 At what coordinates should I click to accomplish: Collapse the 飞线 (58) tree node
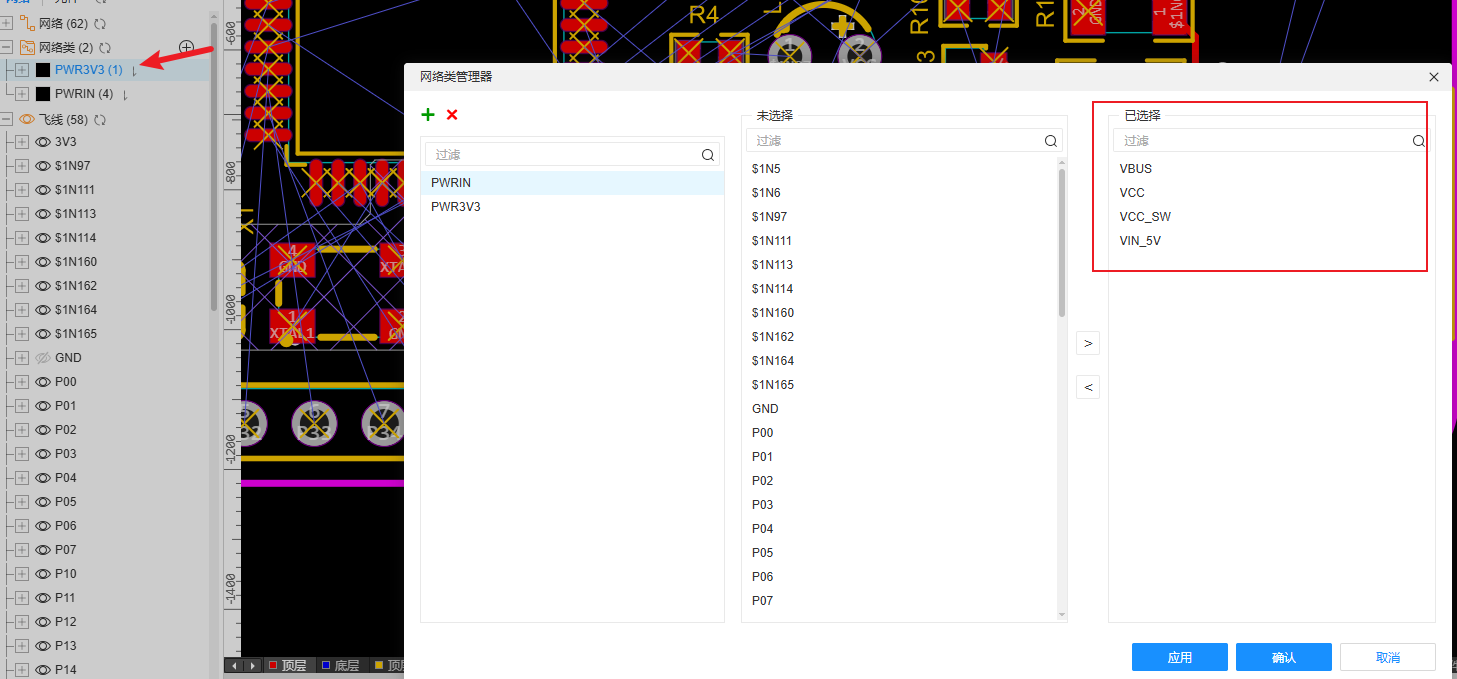tap(6, 119)
